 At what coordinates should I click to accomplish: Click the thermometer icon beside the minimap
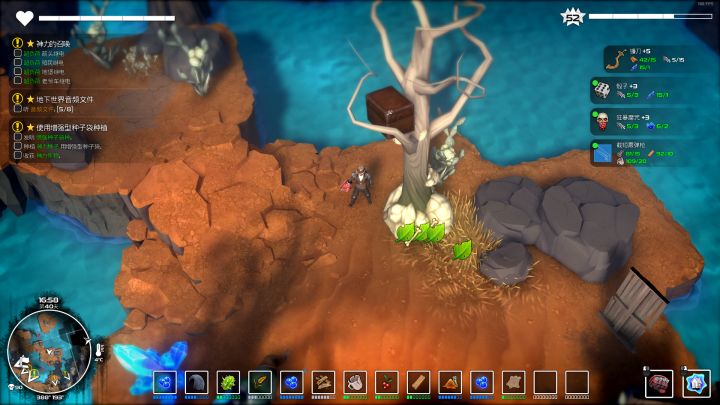click(x=99, y=350)
